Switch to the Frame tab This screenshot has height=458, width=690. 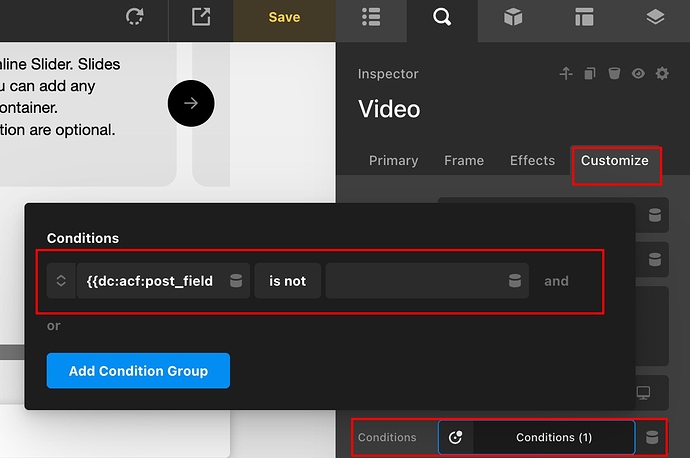464,161
